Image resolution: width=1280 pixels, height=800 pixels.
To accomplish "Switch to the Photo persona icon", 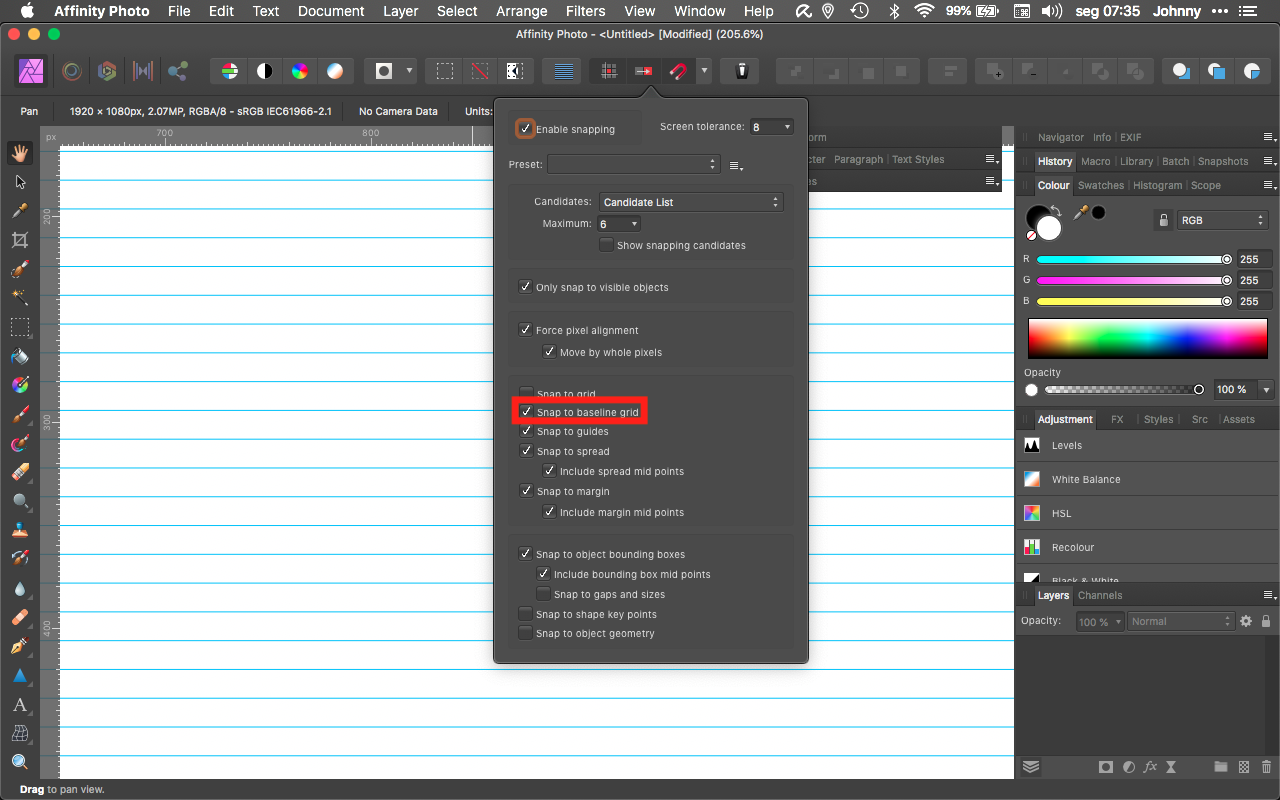I will click(x=31, y=71).
